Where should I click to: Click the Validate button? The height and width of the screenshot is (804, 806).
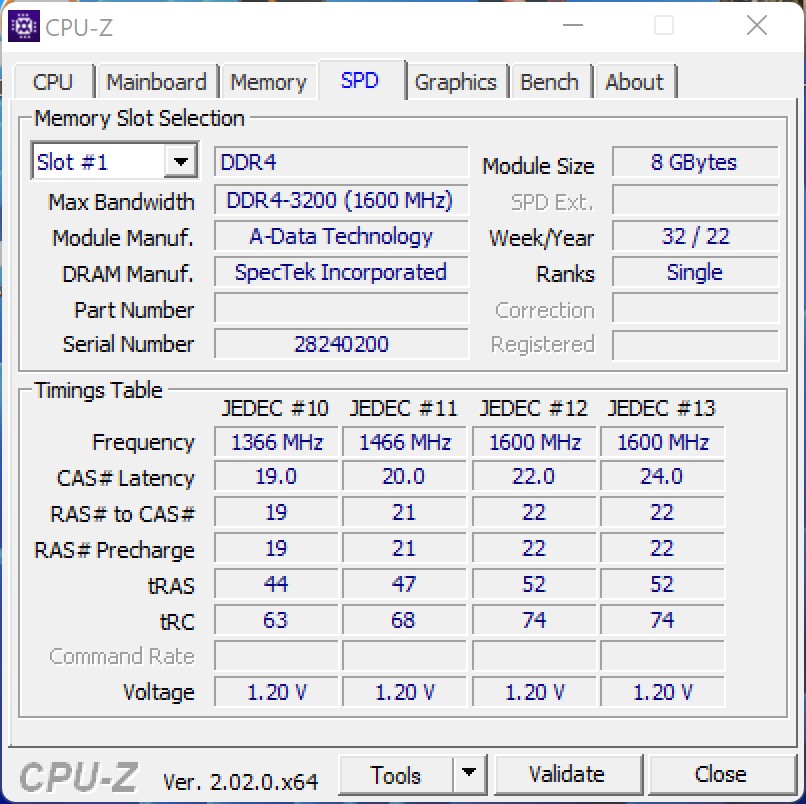click(x=567, y=775)
